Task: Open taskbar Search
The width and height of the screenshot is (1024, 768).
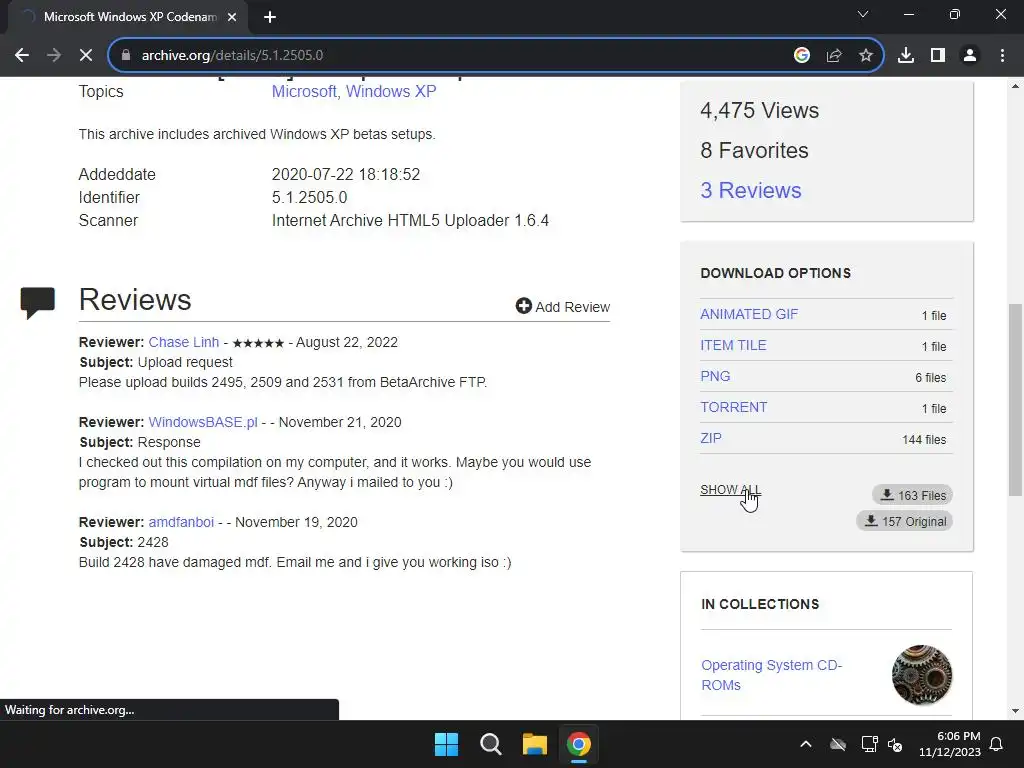Action: click(x=490, y=744)
